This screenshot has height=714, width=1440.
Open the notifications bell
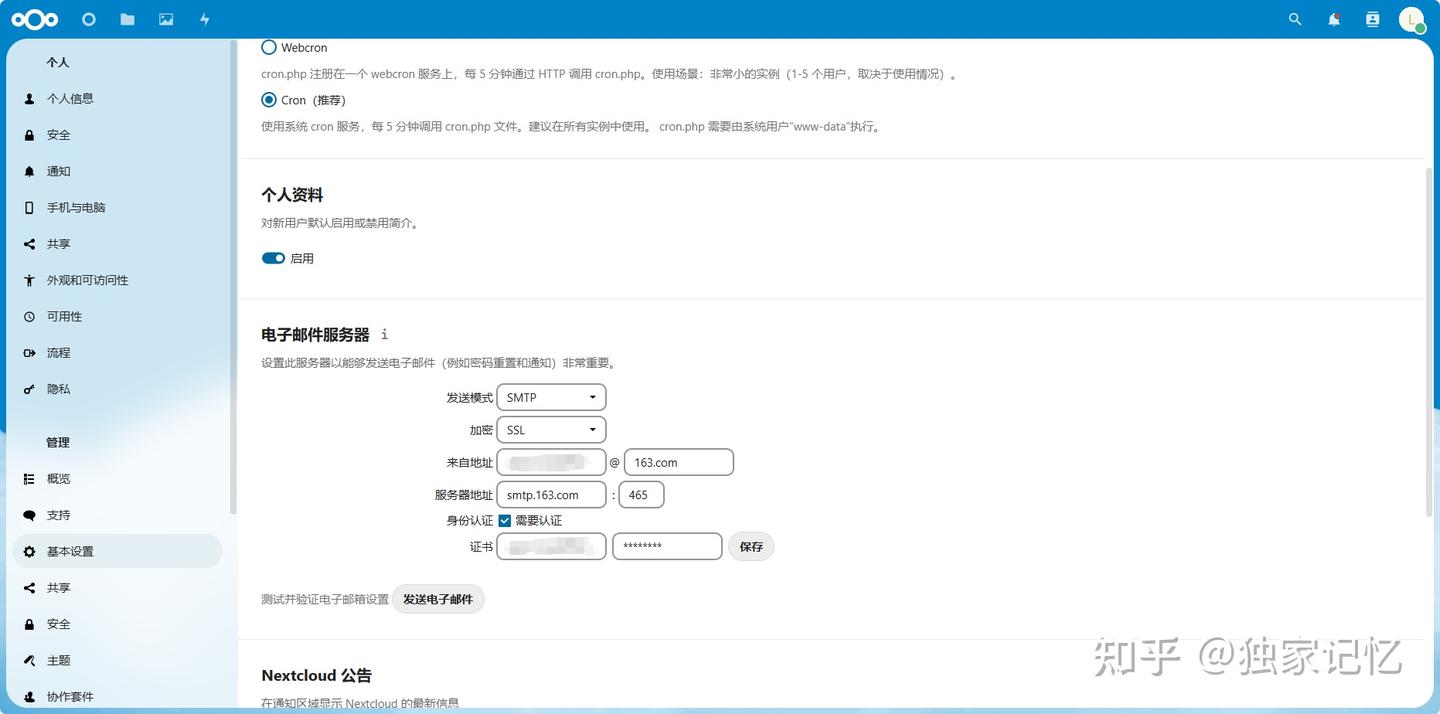(1333, 19)
